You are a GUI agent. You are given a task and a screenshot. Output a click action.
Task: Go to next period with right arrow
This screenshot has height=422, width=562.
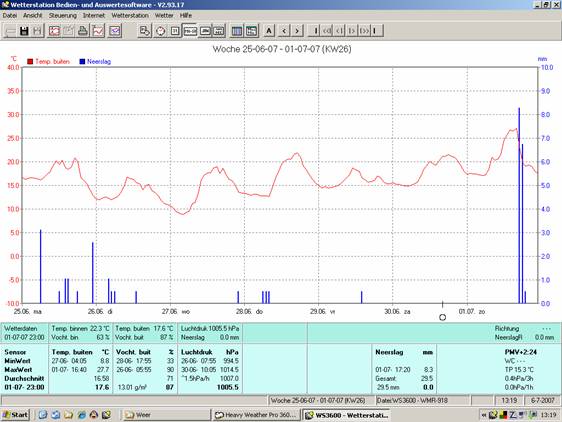coord(297,31)
